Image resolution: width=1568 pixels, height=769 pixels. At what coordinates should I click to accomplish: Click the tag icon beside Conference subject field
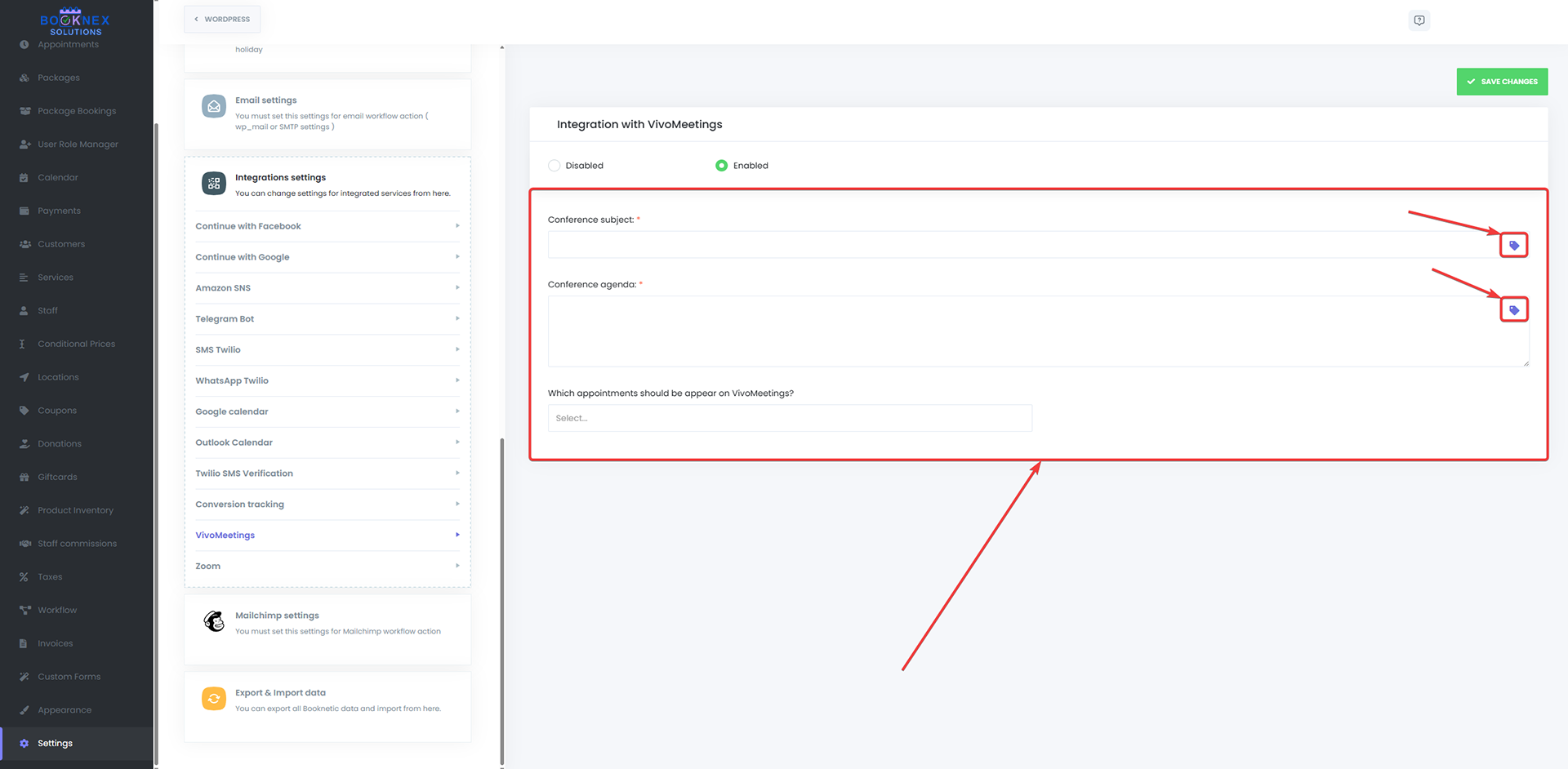coord(1513,244)
